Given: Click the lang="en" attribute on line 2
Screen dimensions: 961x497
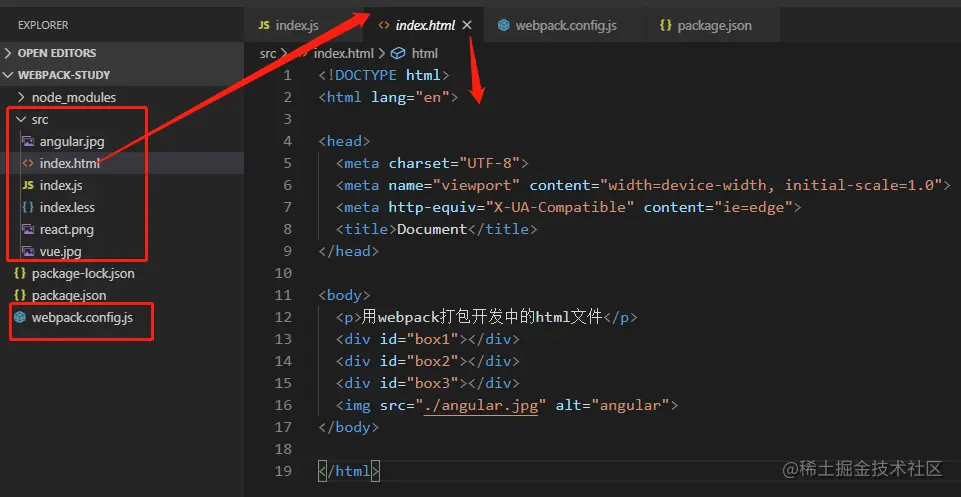Looking at the screenshot, I should (410, 97).
